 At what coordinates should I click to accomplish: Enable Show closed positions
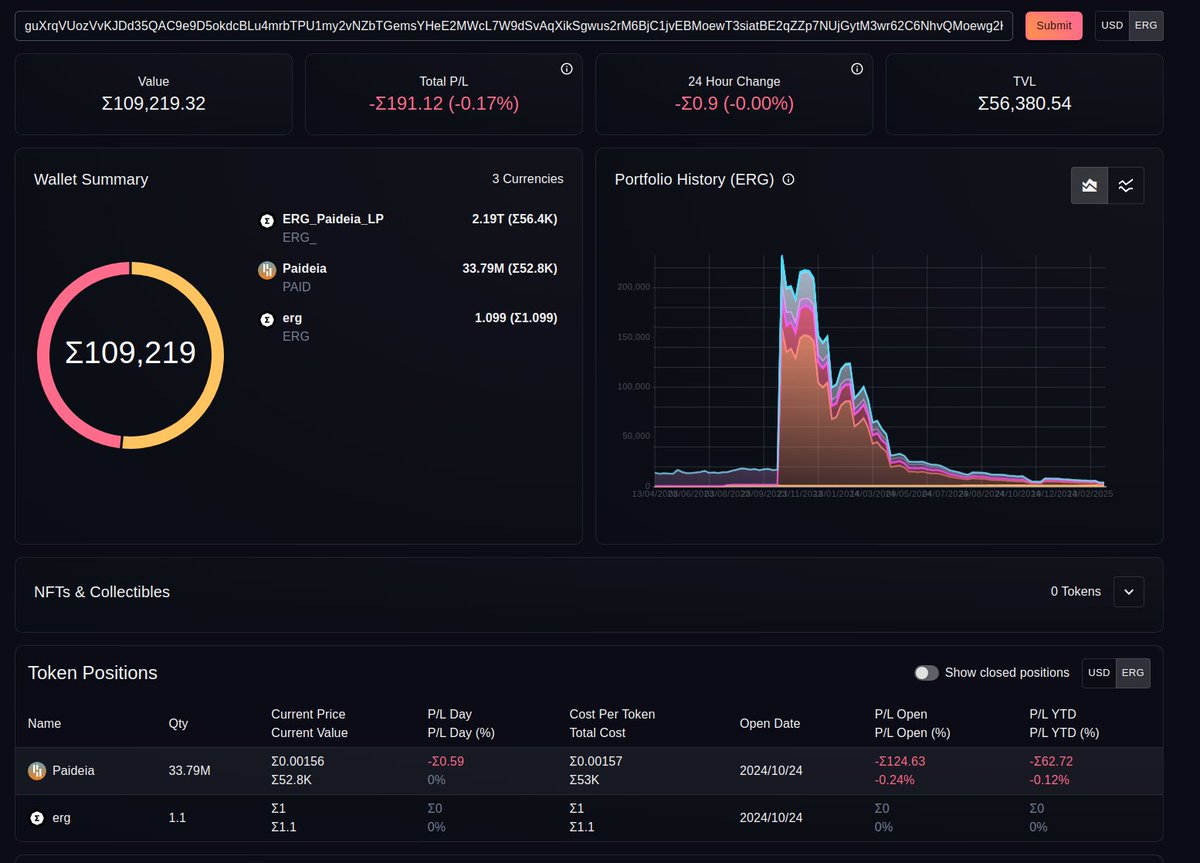click(926, 673)
